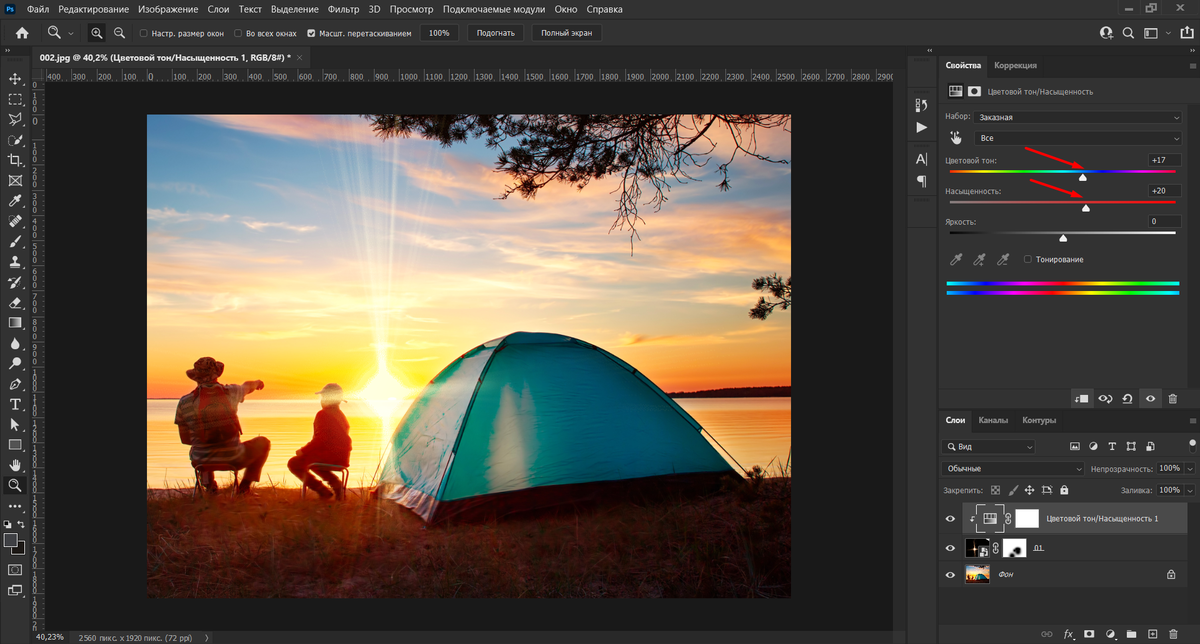This screenshot has width=1200, height=644.
Task: Hide the 01 smart object layer
Action: click(950, 548)
